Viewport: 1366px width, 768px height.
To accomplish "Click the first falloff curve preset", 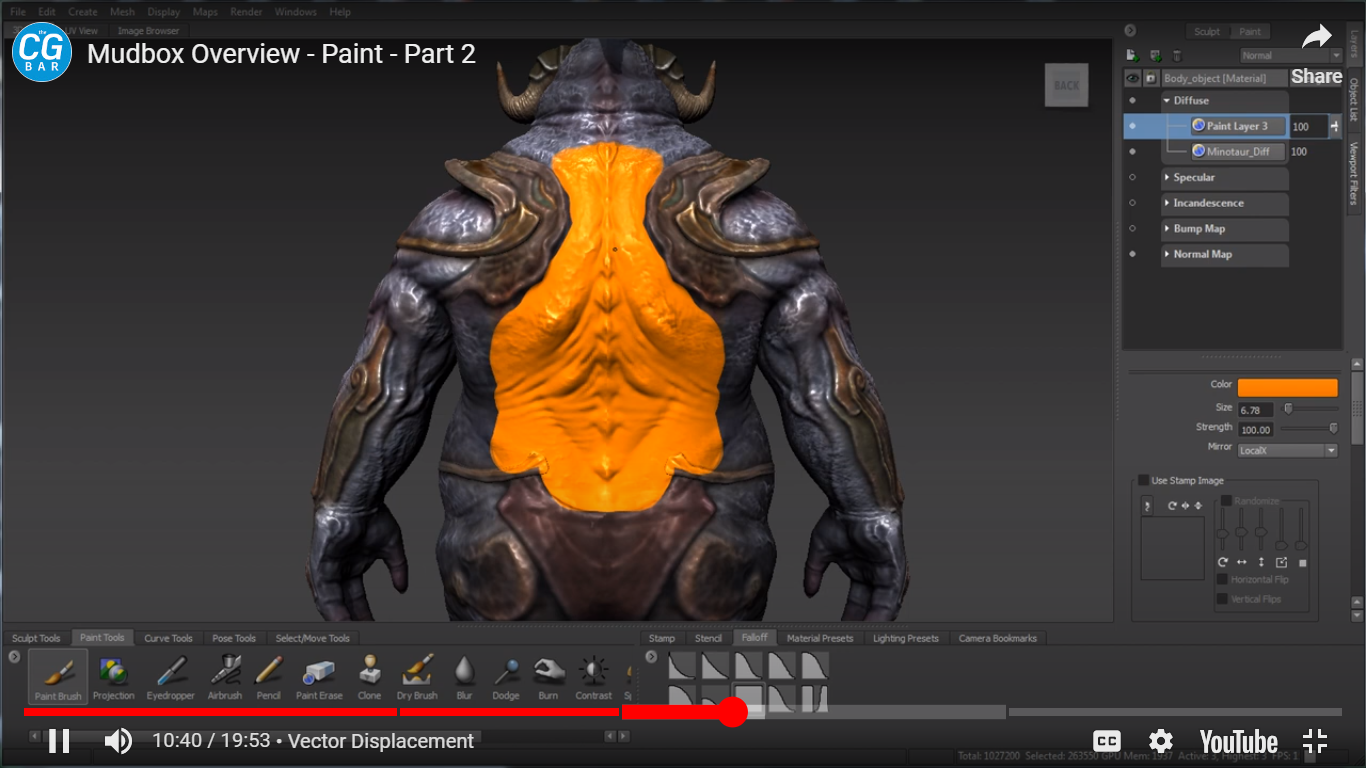I will [x=682, y=665].
